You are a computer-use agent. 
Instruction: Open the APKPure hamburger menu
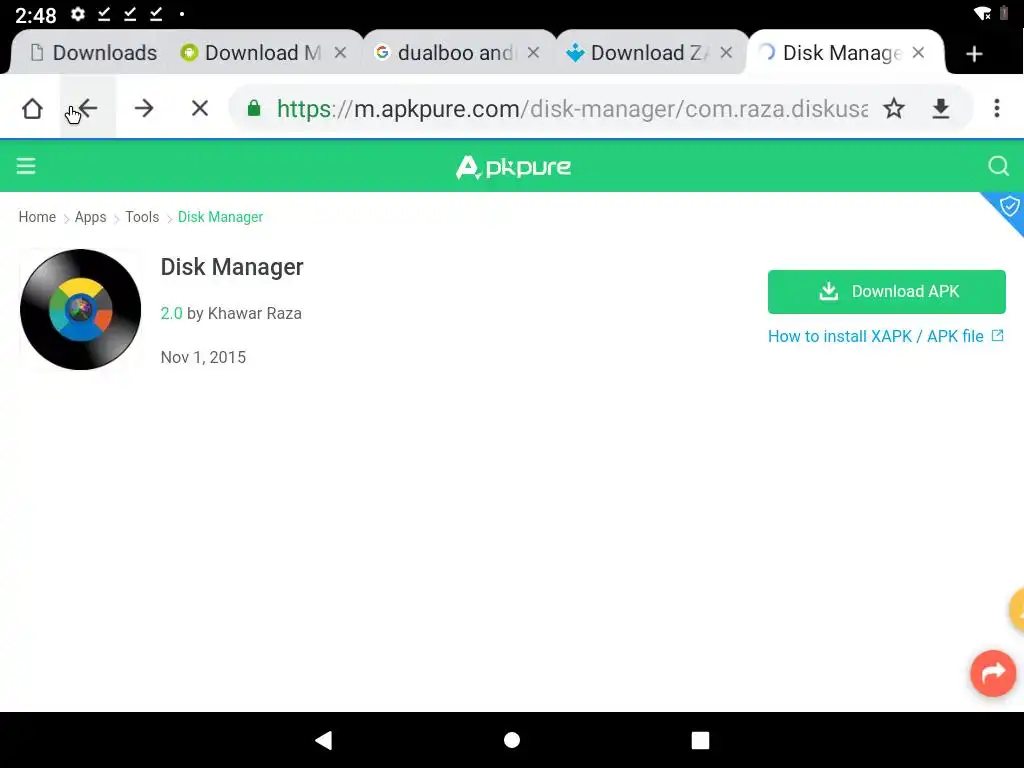coord(26,166)
